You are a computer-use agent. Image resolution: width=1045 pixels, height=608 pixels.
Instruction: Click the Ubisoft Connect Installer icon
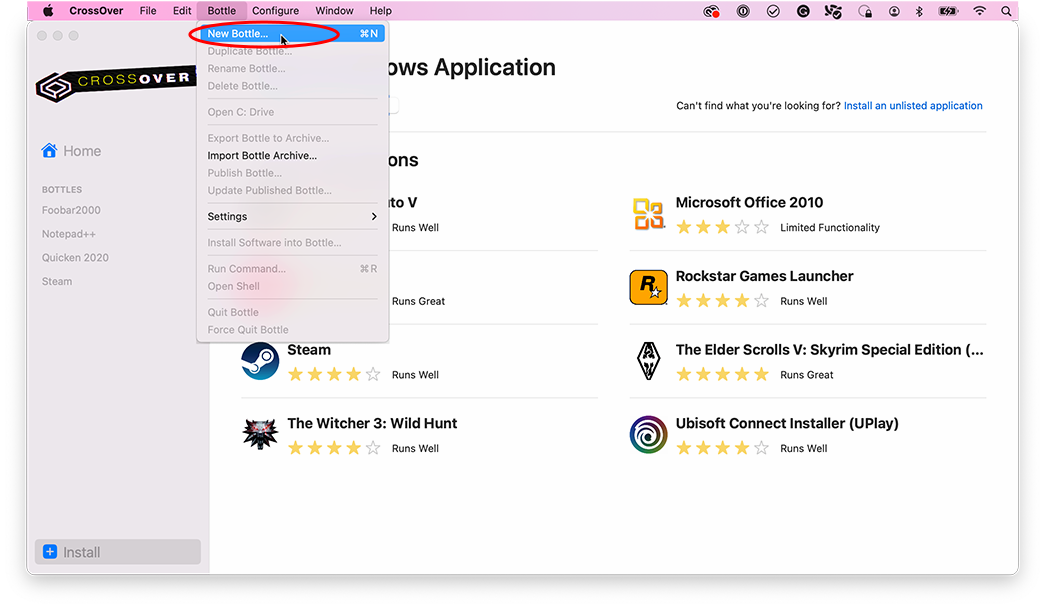(x=648, y=434)
